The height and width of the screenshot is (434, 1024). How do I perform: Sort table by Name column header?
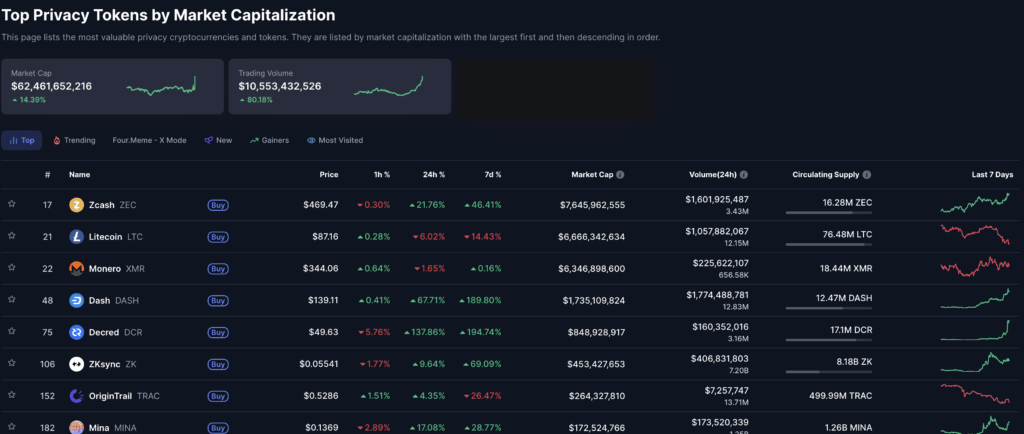tap(80, 175)
